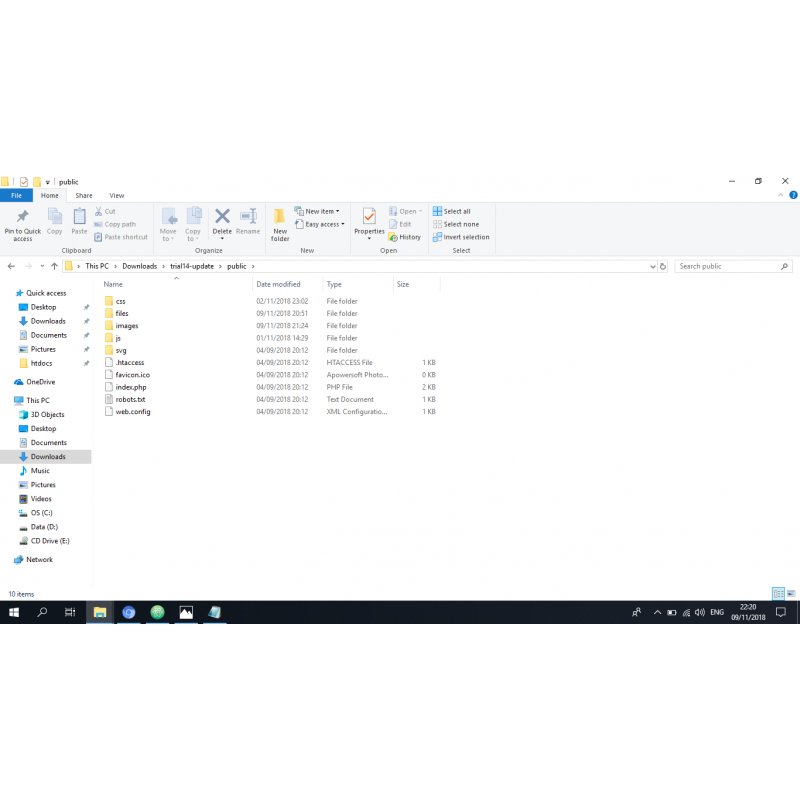Click the History icon in Open group
Image resolution: width=800 pixels, height=800 pixels.
pyautogui.click(x=405, y=237)
